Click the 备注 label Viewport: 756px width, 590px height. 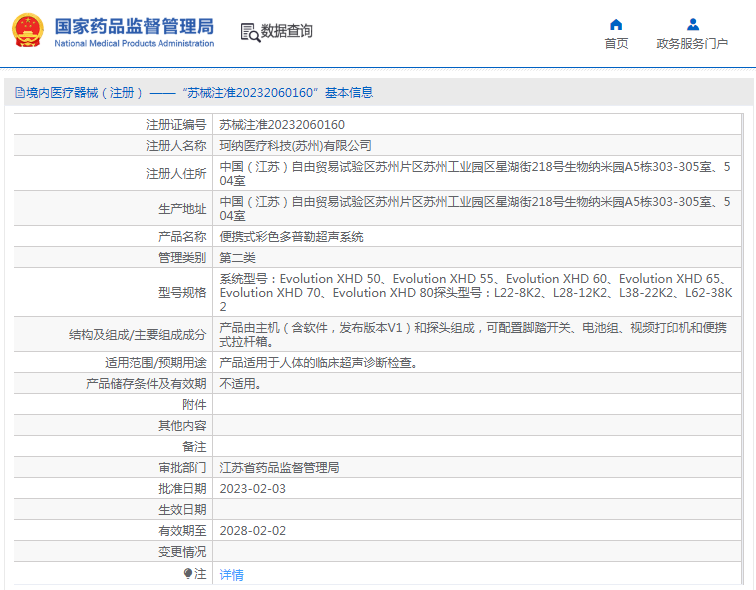pos(194,447)
